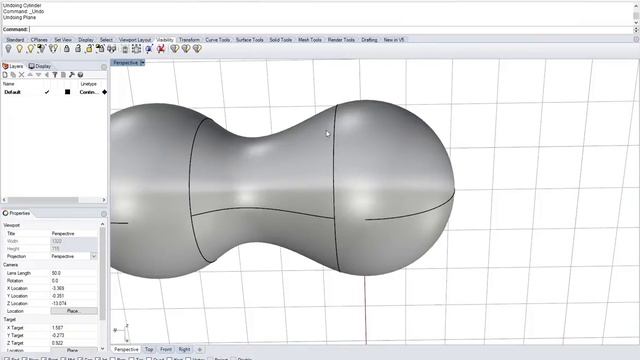Open the Properties panel gear options
Viewport: 640px width, 360px height.
click(104, 213)
